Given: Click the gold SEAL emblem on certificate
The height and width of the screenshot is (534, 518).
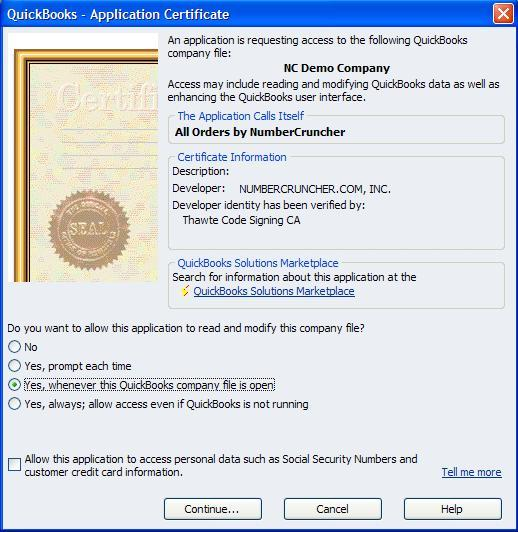Looking at the screenshot, I should tap(89, 230).
